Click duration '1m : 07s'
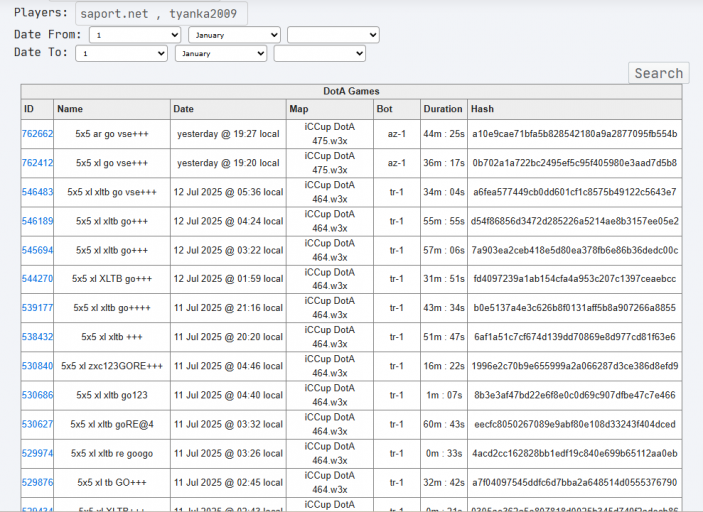Screen dimensions: 703x512 [444, 395]
